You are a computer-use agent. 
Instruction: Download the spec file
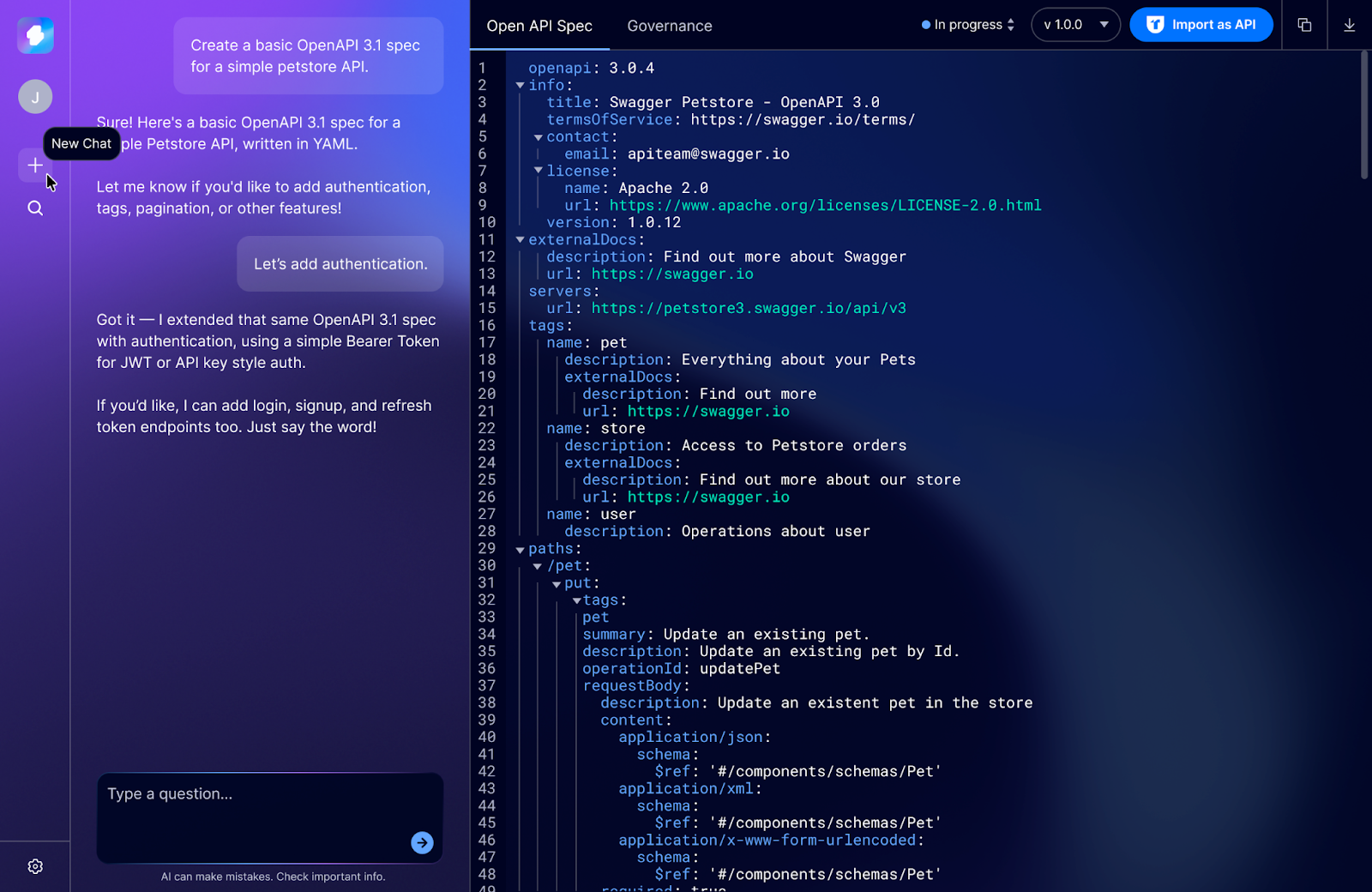tap(1349, 25)
